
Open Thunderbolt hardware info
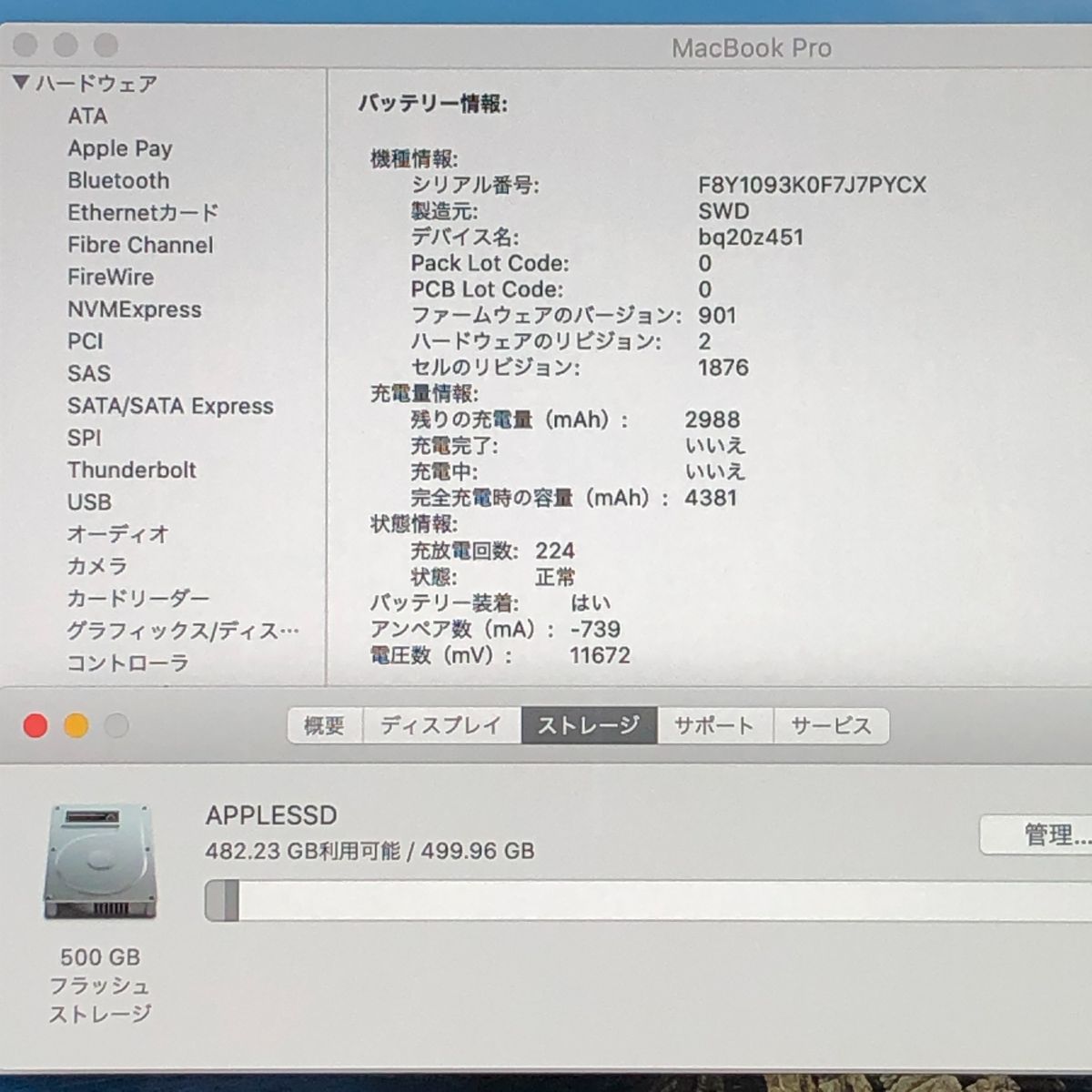coord(131,470)
